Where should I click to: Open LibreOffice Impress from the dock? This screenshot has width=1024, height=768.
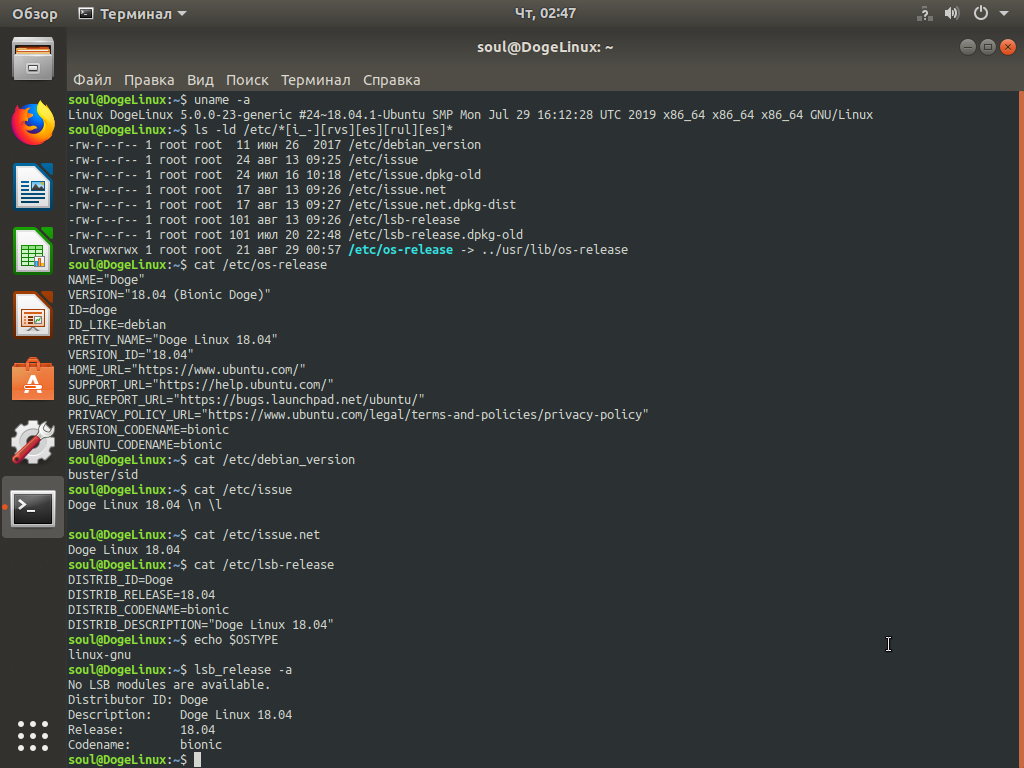coord(33,315)
